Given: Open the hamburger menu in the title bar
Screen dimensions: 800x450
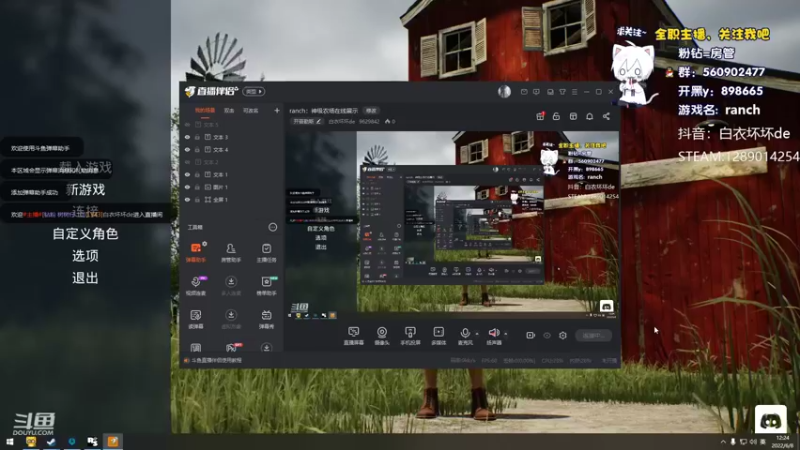Looking at the screenshot, I should (574, 92).
